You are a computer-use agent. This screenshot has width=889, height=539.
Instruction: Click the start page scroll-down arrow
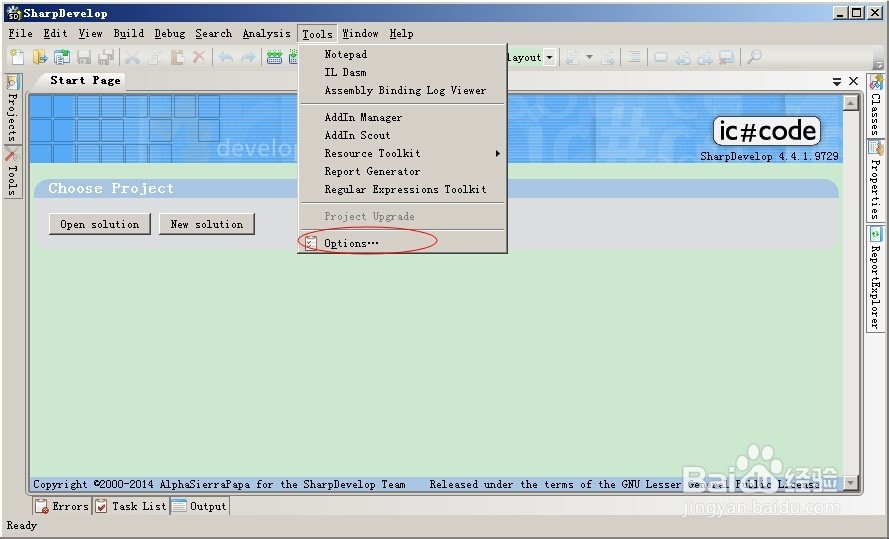pyautogui.click(x=850, y=483)
